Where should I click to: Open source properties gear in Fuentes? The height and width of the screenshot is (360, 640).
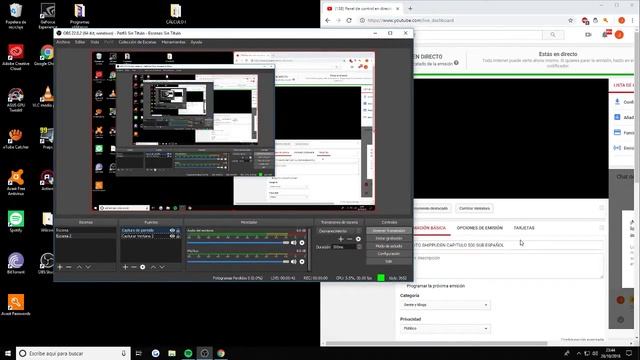click(x=142, y=267)
